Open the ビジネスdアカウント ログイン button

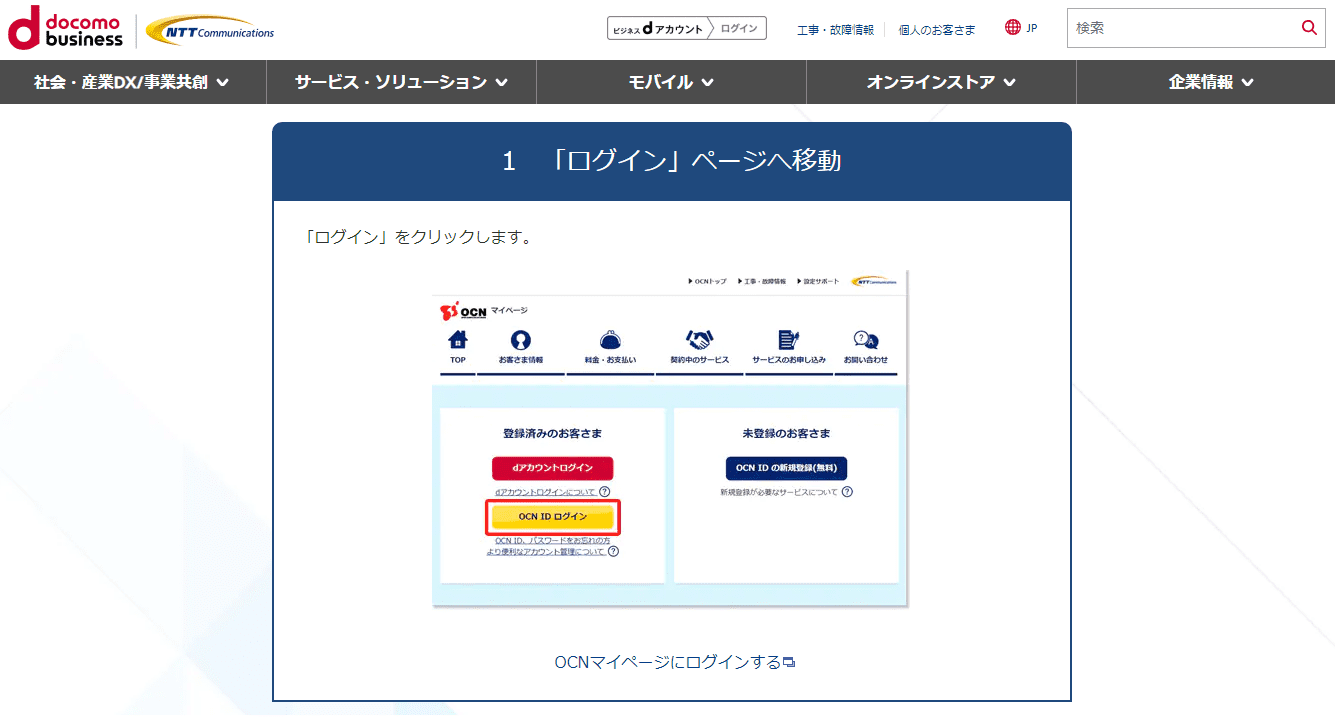pyautogui.click(x=687, y=28)
